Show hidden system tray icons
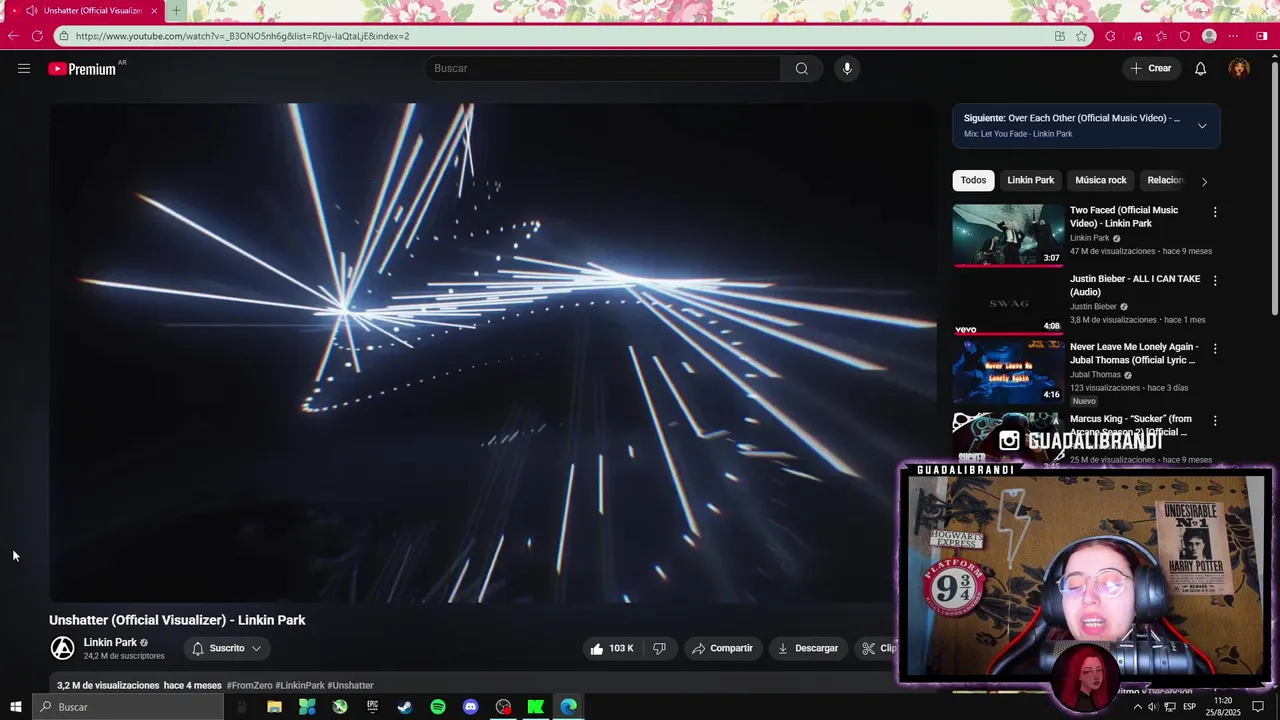 pyautogui.click(x=1137, y=707)
